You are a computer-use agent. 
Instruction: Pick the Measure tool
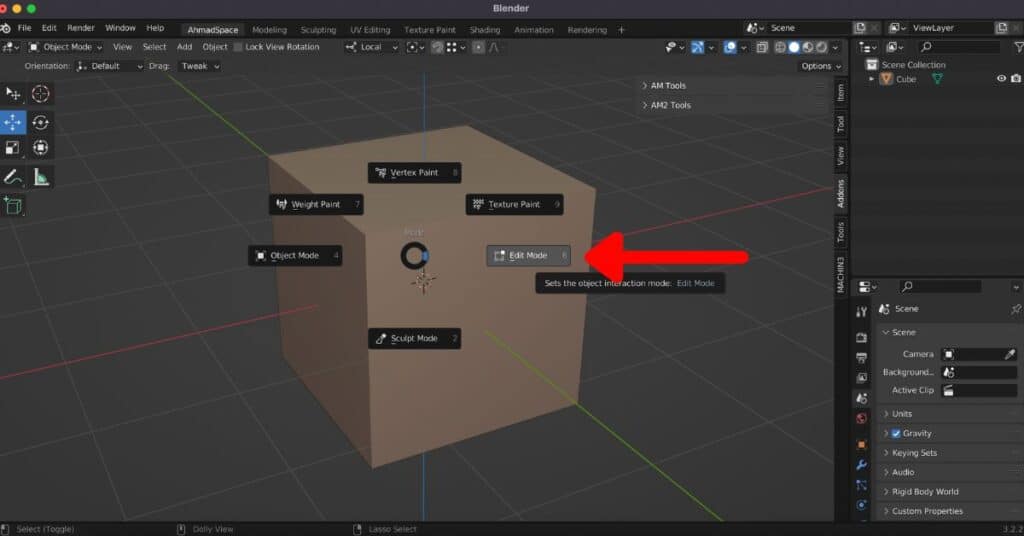click(40, 177)
